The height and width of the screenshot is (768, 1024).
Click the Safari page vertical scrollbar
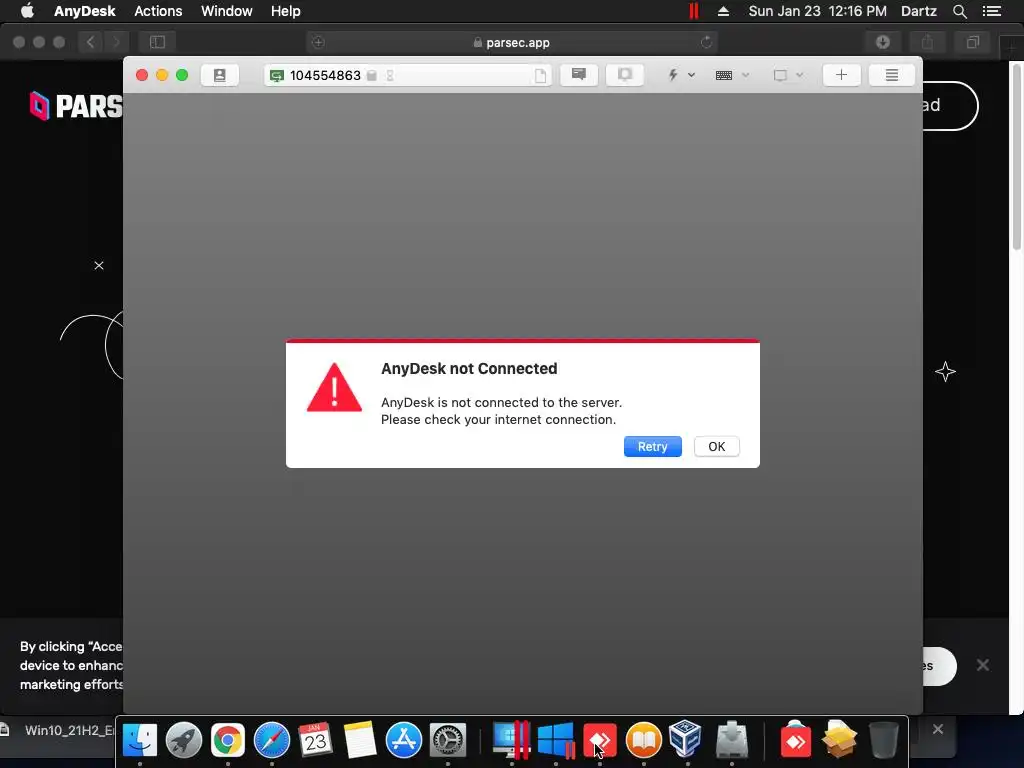click(1016, 157)
